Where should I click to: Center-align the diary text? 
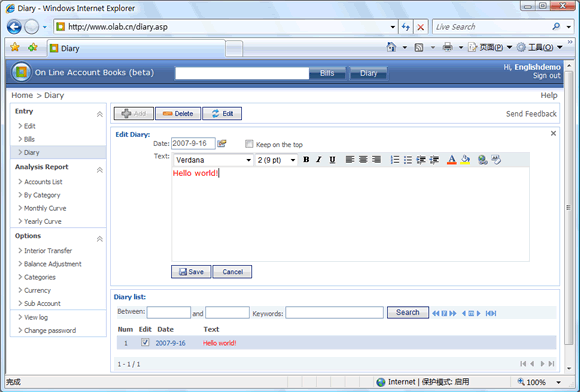(x=363, y=160)
